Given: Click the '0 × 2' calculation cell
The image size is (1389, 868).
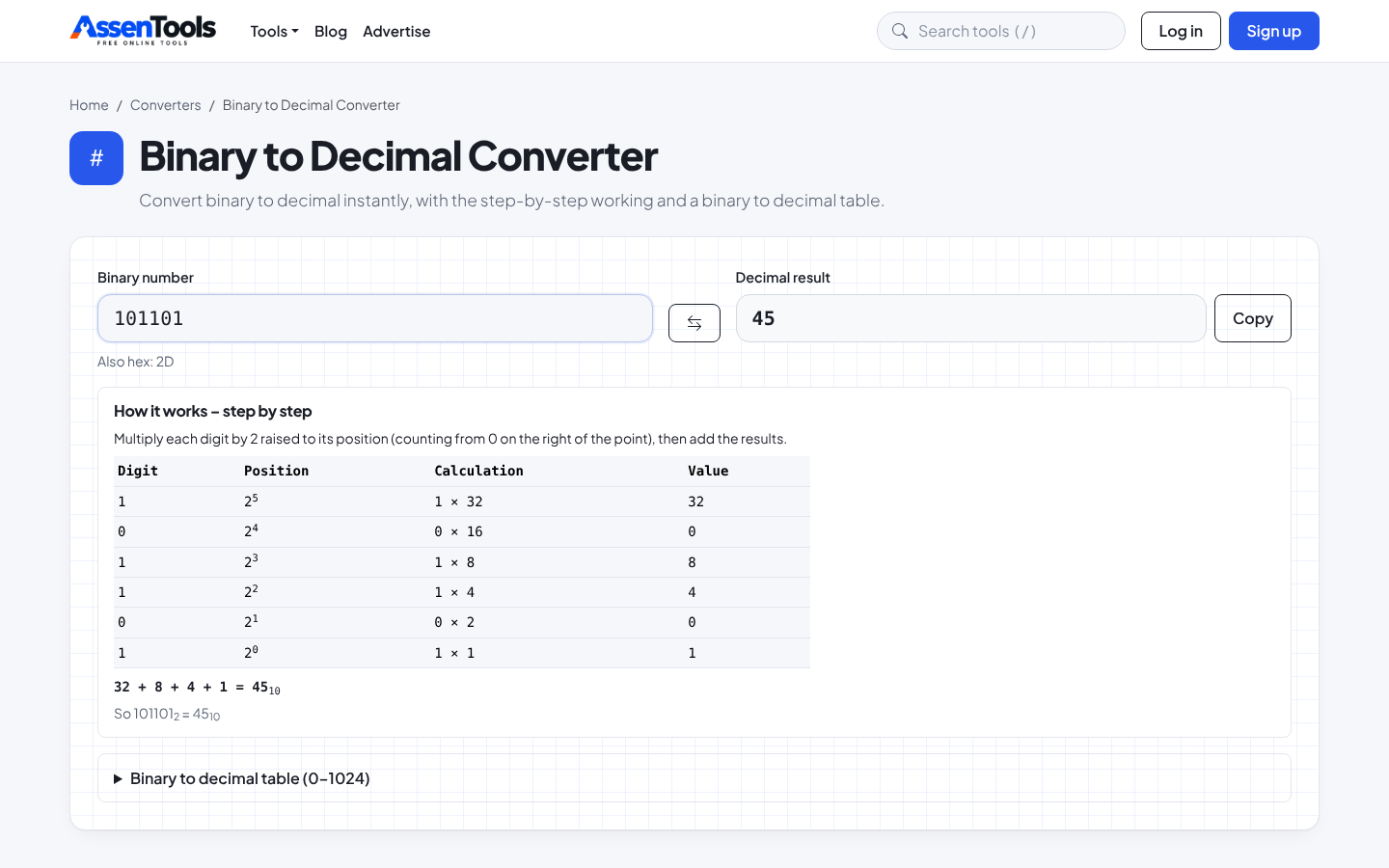Looking at the screenshot, I should [454, 622].
